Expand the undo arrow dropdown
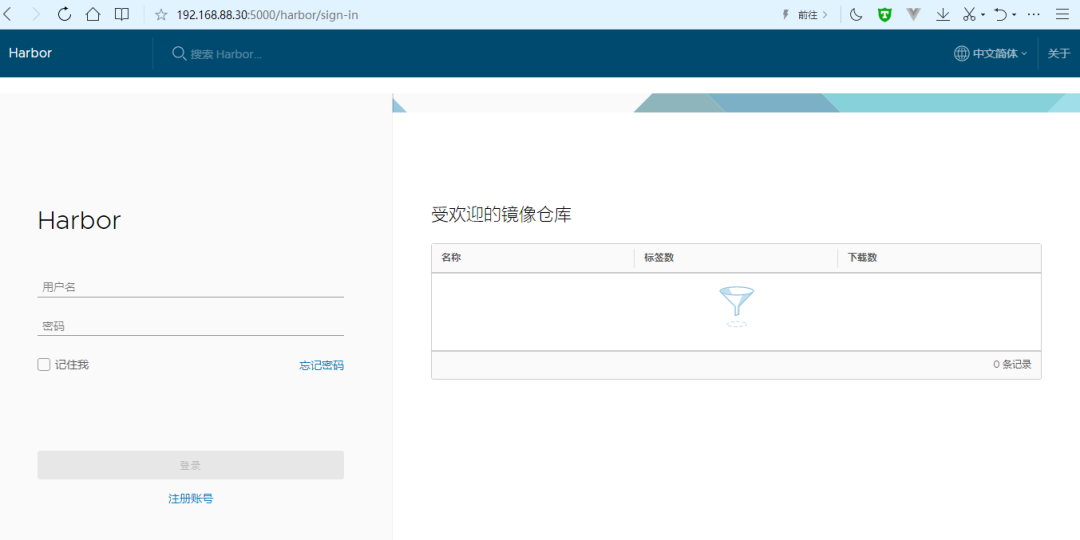Image resolution: width=1080 pixels, height=540 pixels. [x=1015, y=14]
